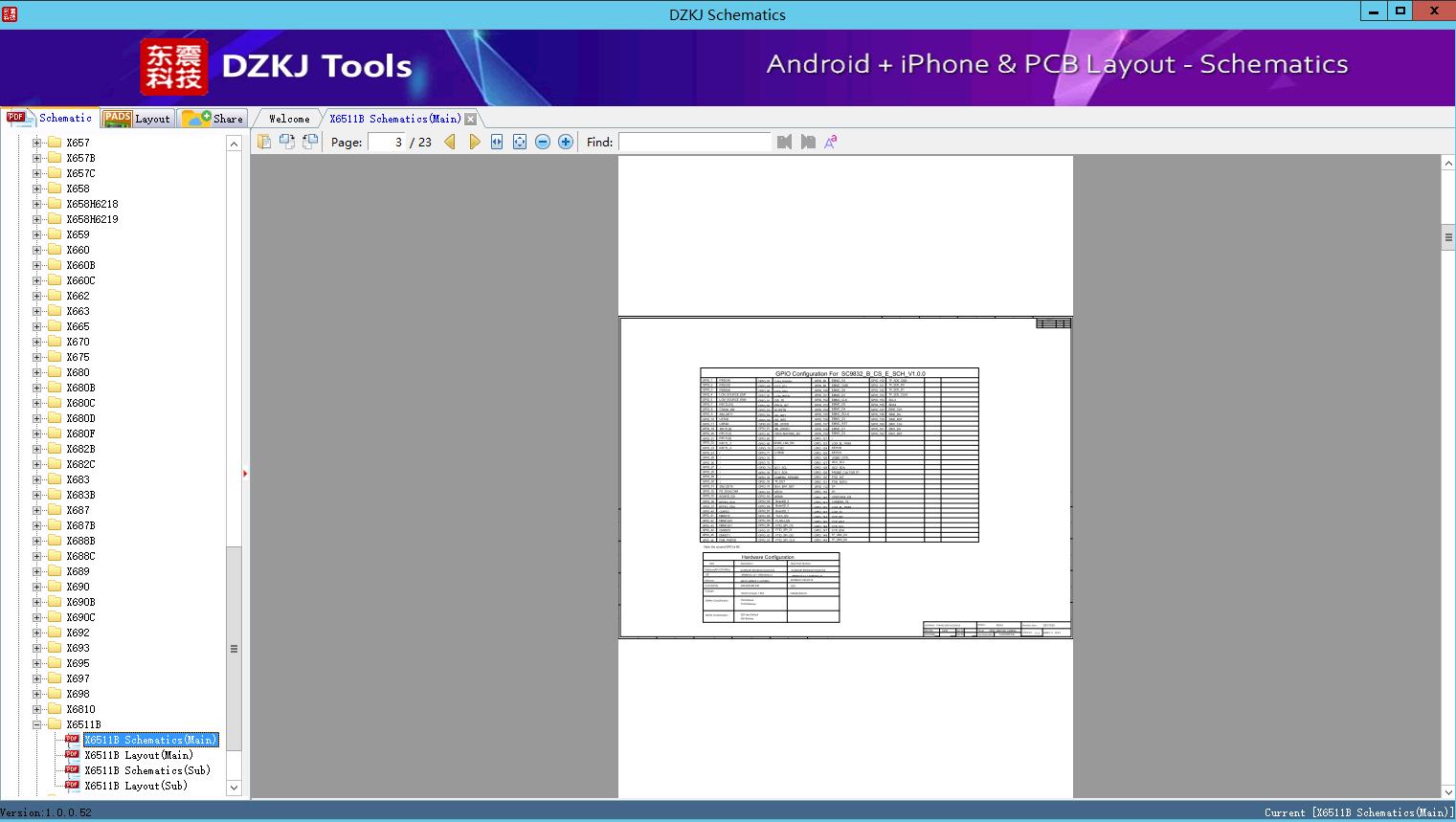Click the document viewer scroll down arrow
This screenshot has width=1456, height=822.
pos(1448,791)
